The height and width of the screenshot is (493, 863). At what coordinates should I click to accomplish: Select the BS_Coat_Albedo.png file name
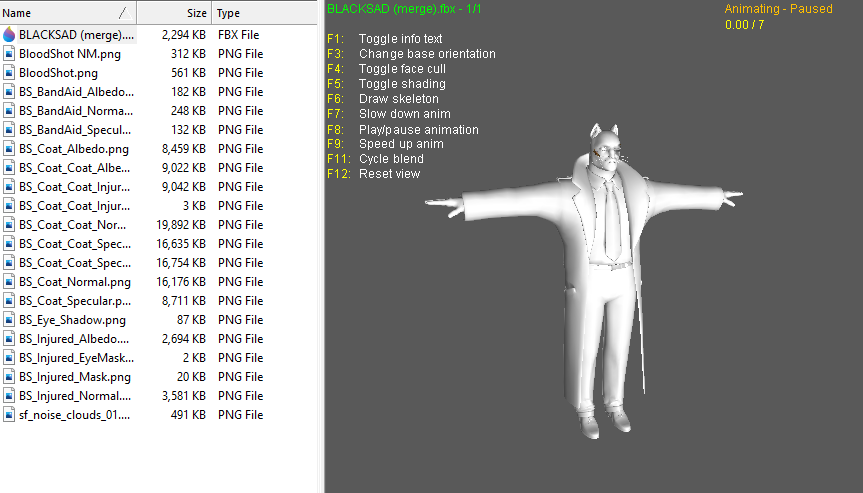pyautogui.click(x=74, y=149)
